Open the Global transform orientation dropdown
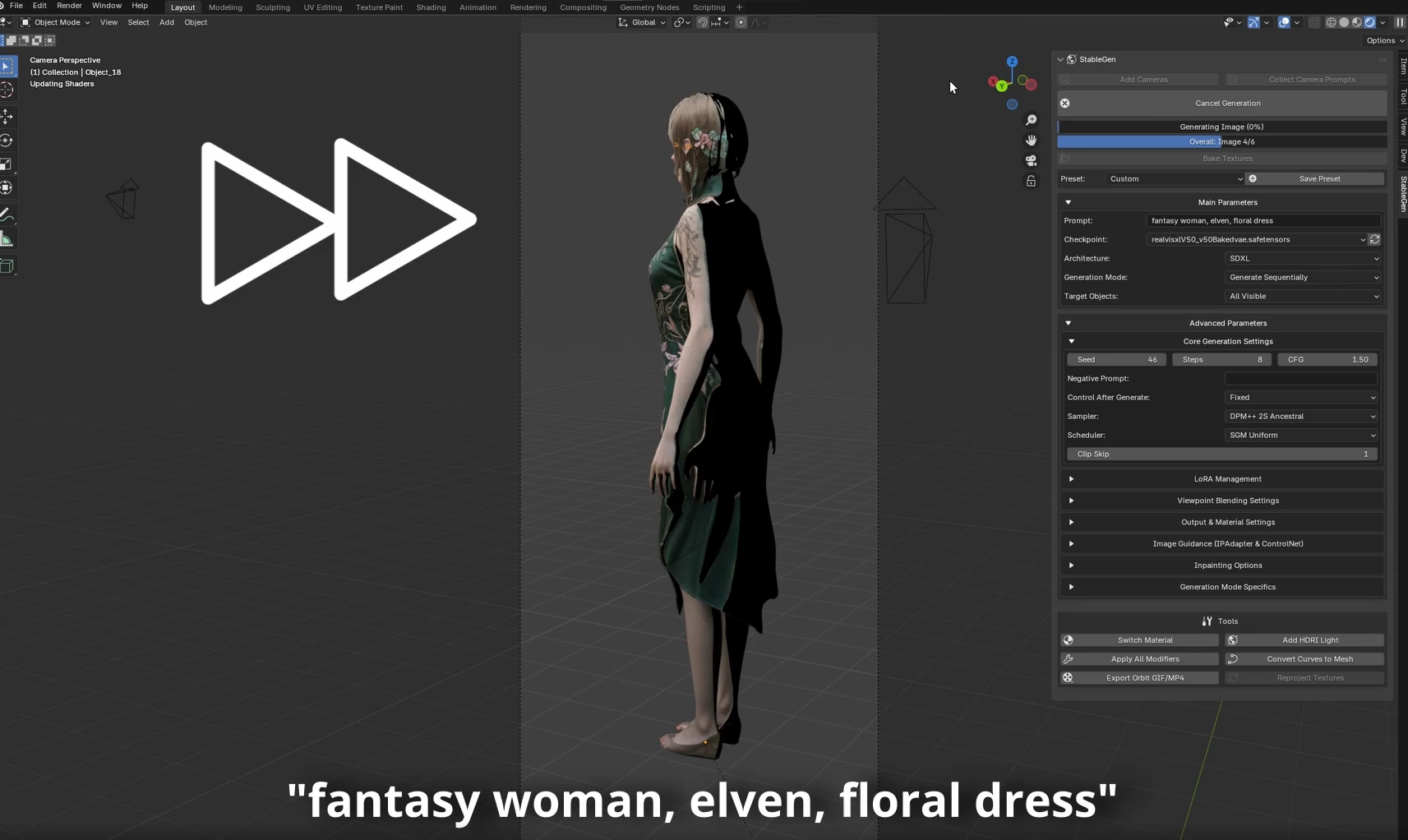Image resolution: width=1408 pixels, height=840 pixels. click(x=642, y=22)
